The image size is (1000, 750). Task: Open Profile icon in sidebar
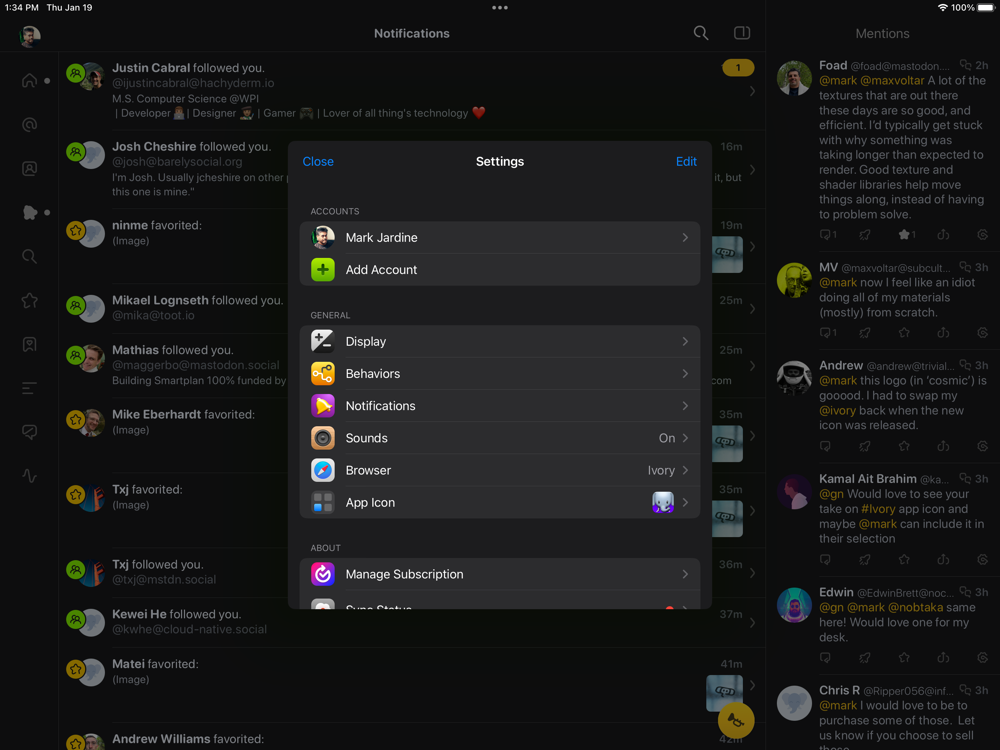tap(29, 168)
